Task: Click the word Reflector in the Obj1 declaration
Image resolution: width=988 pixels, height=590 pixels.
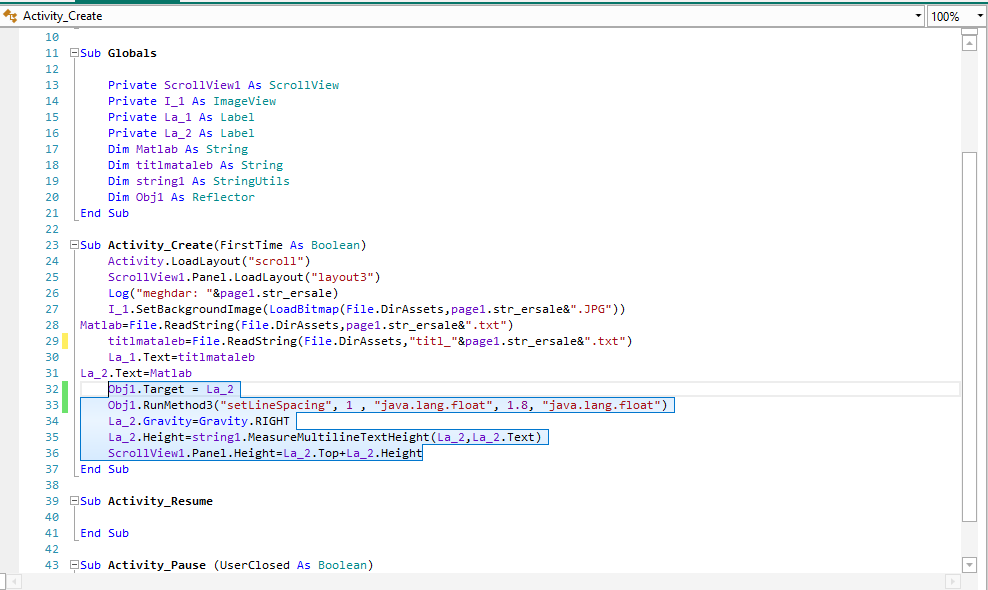Action: [223, 197]
